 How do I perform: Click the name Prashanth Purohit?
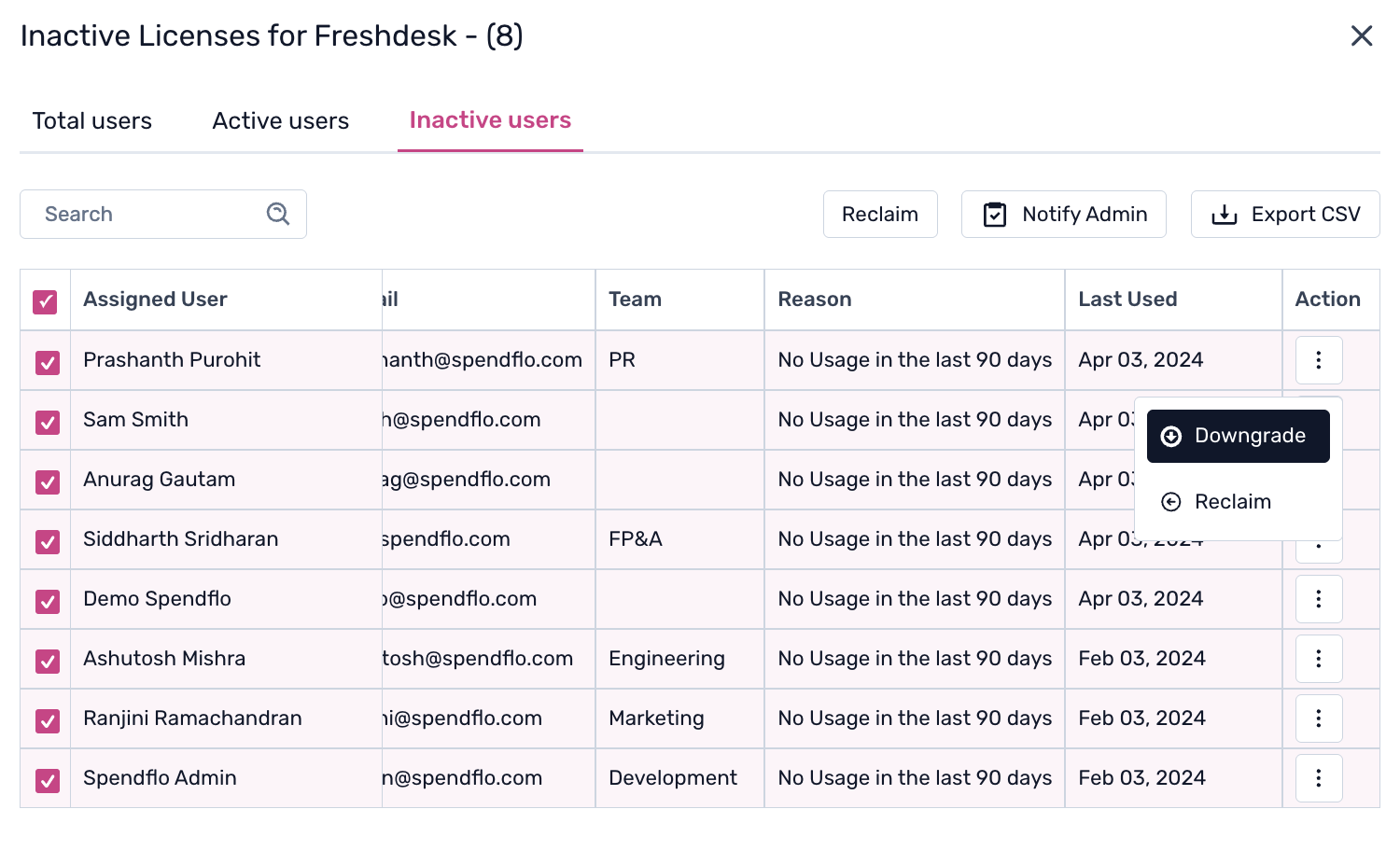172,360
